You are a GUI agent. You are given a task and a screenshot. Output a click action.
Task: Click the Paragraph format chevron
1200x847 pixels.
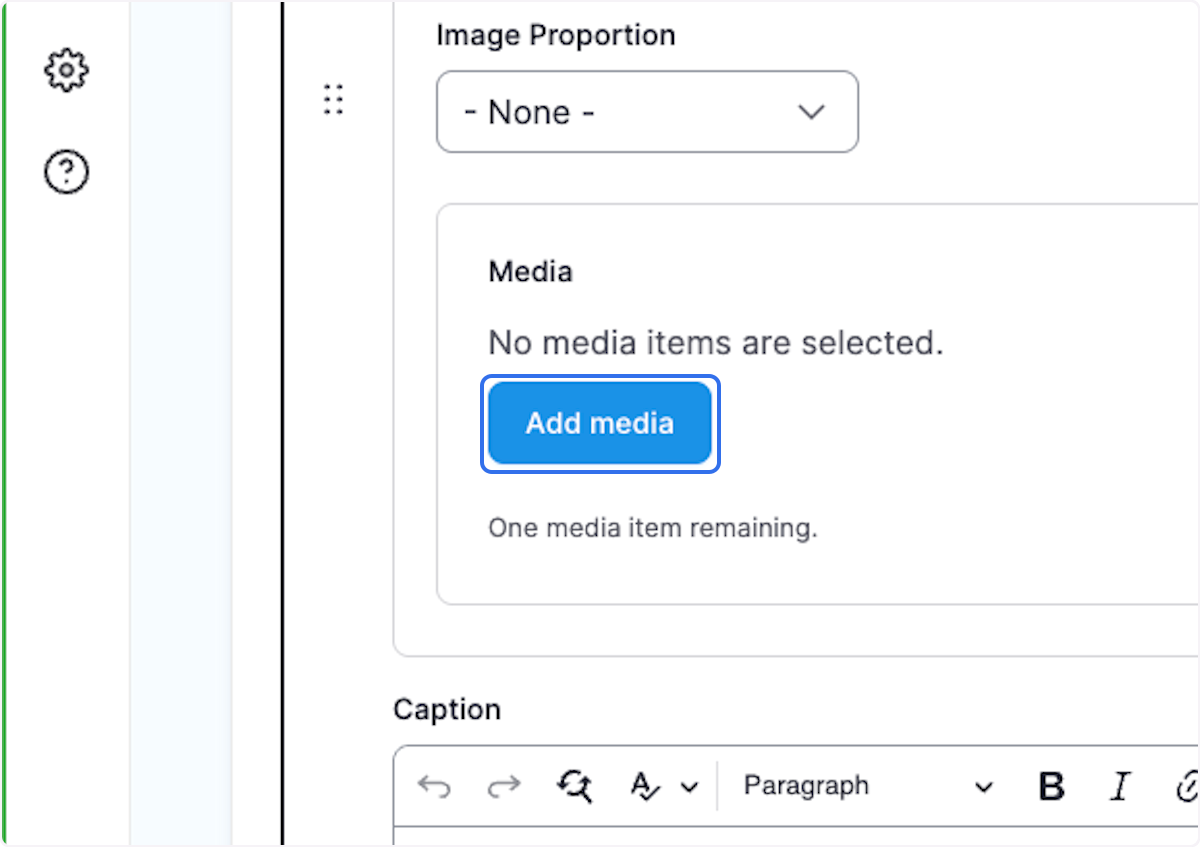click(984, 788)
